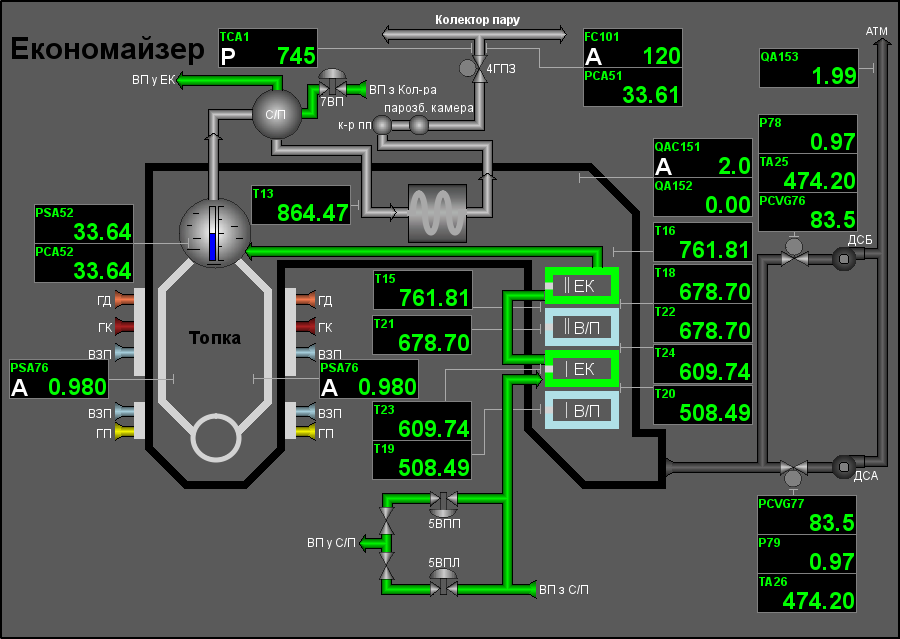Click right red ГК burner
Viewport: 900px width, 639px height.
[x=305, y=326]
